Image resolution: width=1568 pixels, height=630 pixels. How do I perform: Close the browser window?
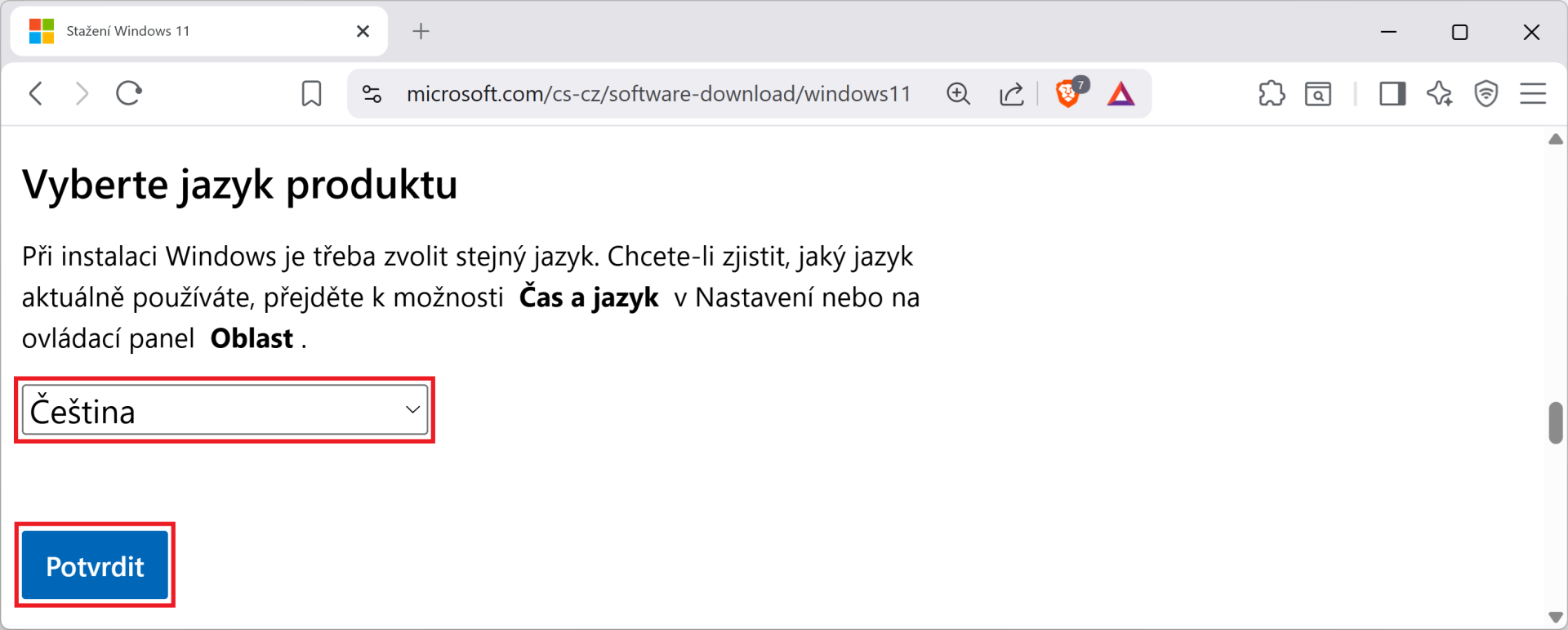[1532, 32]
